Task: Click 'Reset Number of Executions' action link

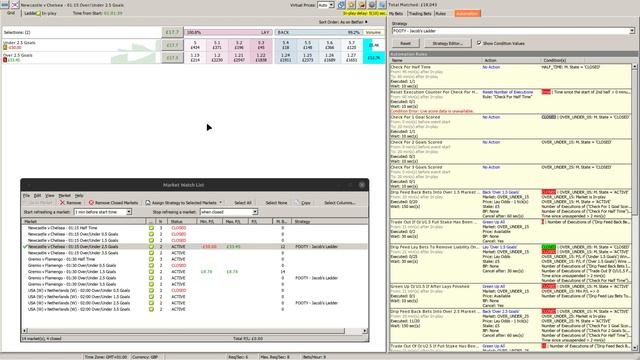Action: [507, 92]
